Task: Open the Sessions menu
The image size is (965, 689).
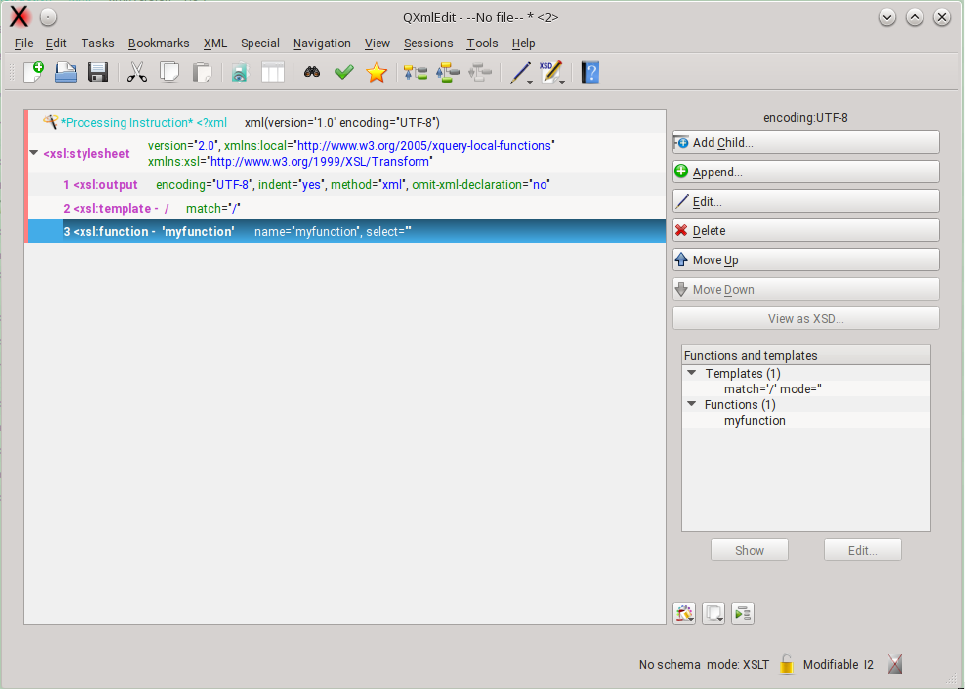Action: coord(428,43)
